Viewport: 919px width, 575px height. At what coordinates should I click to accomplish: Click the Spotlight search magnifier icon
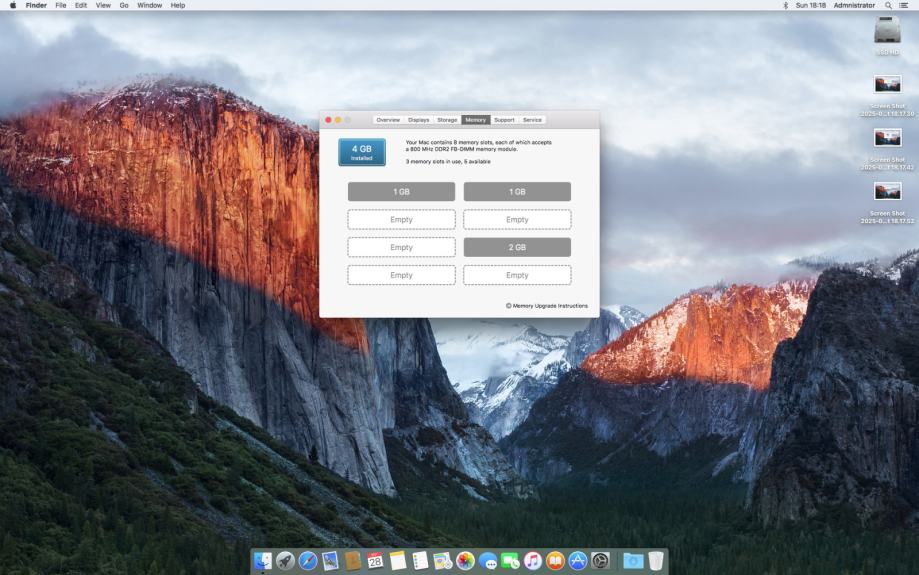(888, 5)
